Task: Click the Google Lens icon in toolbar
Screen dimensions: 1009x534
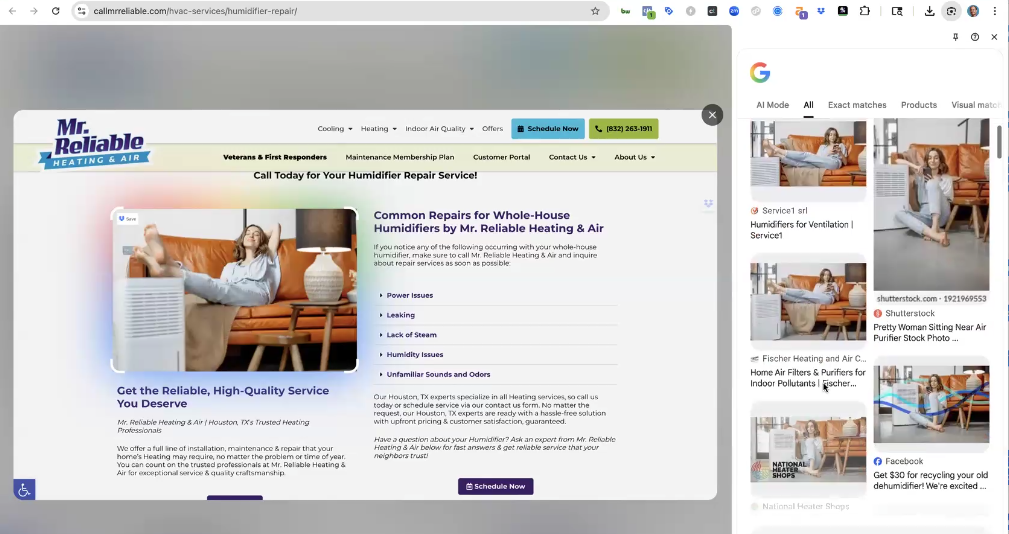Action: tap(951, 11)
